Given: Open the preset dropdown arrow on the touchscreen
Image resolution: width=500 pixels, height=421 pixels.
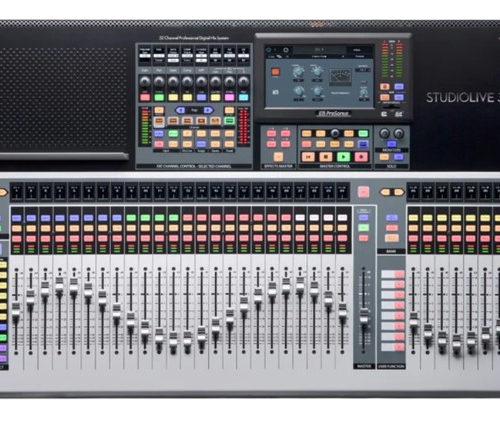Looking at the screenshot, I should pyautogui.click(x=343, y=57).
